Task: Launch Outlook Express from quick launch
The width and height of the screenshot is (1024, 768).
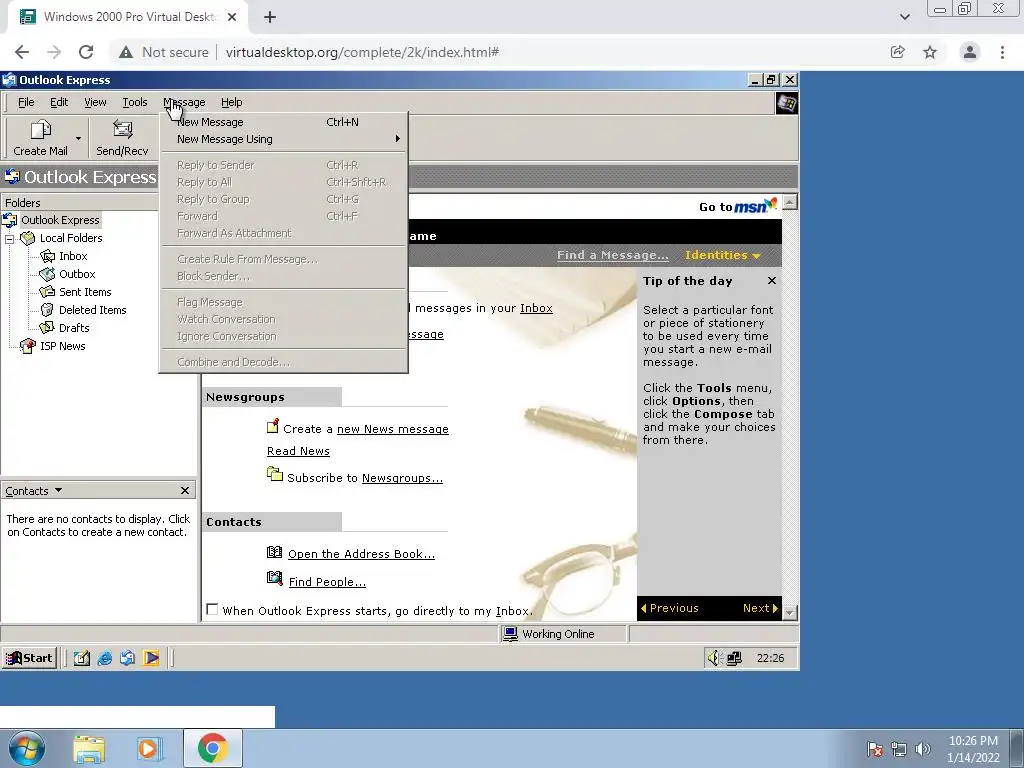Action: (x=127, y=658)
